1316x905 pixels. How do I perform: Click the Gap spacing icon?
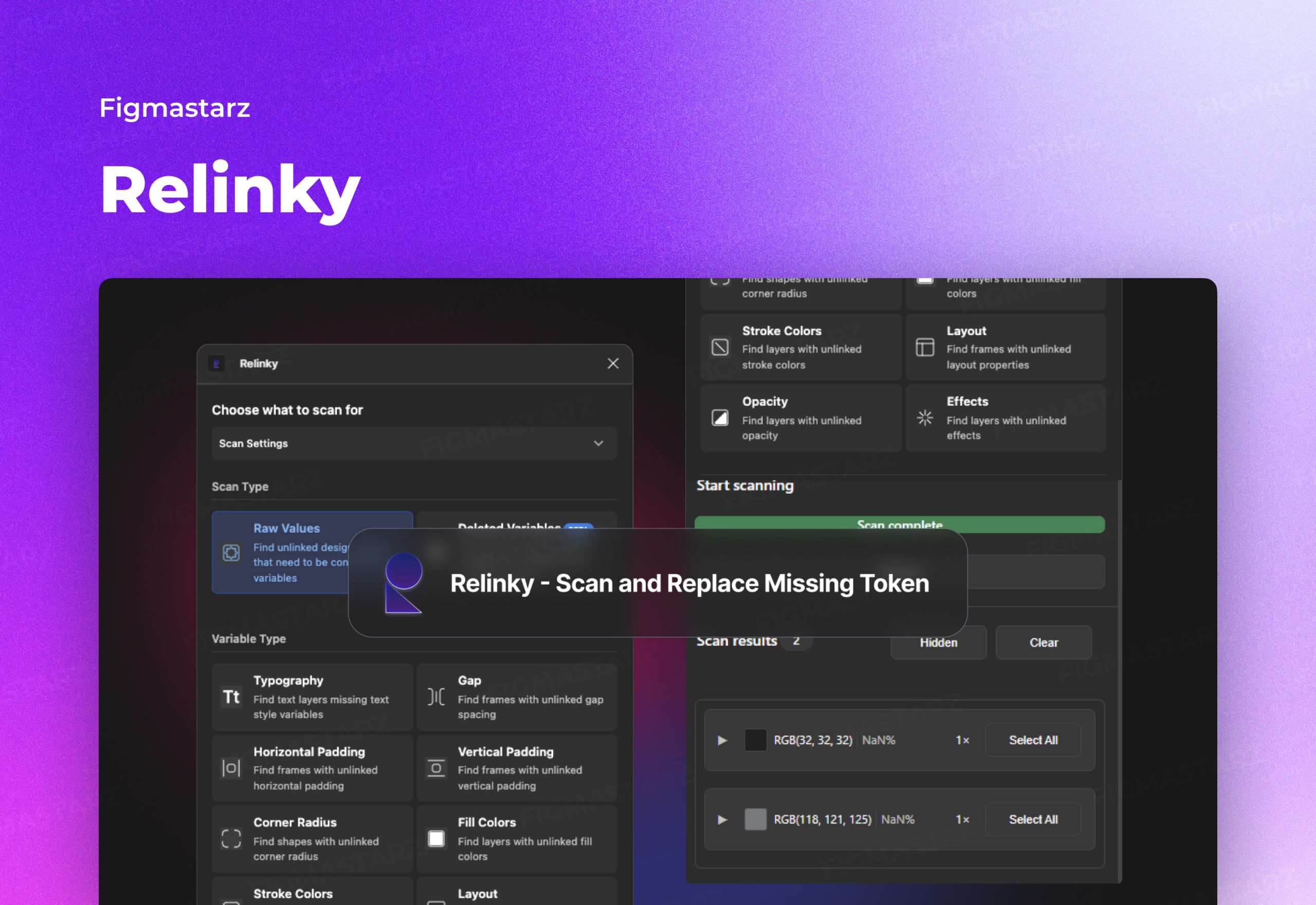[x=436, y=697]
